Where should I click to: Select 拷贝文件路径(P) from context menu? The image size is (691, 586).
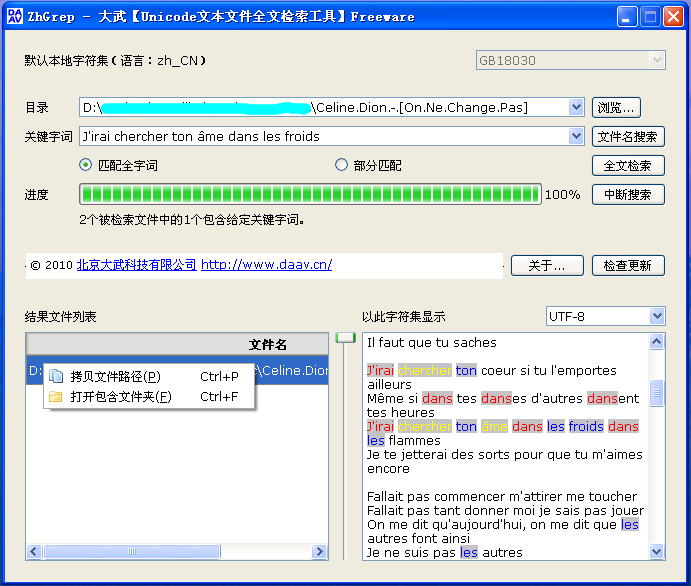tap(149, 376)
